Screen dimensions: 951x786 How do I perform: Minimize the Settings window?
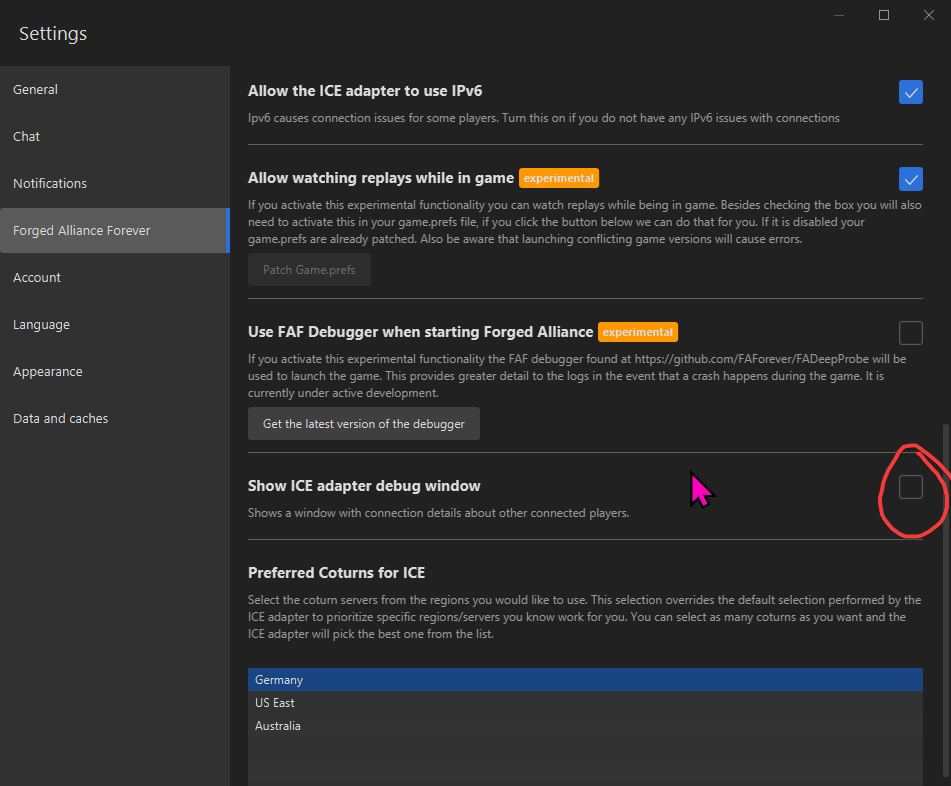839,15
